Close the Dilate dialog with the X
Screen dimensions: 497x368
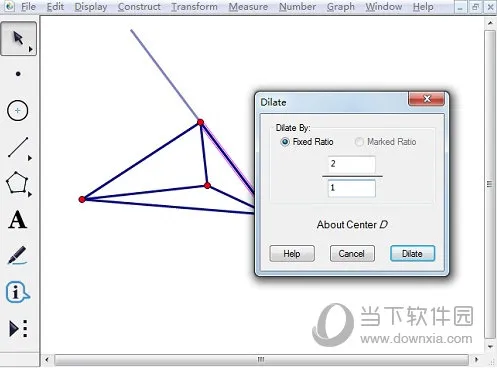click(x=427, y=99)
